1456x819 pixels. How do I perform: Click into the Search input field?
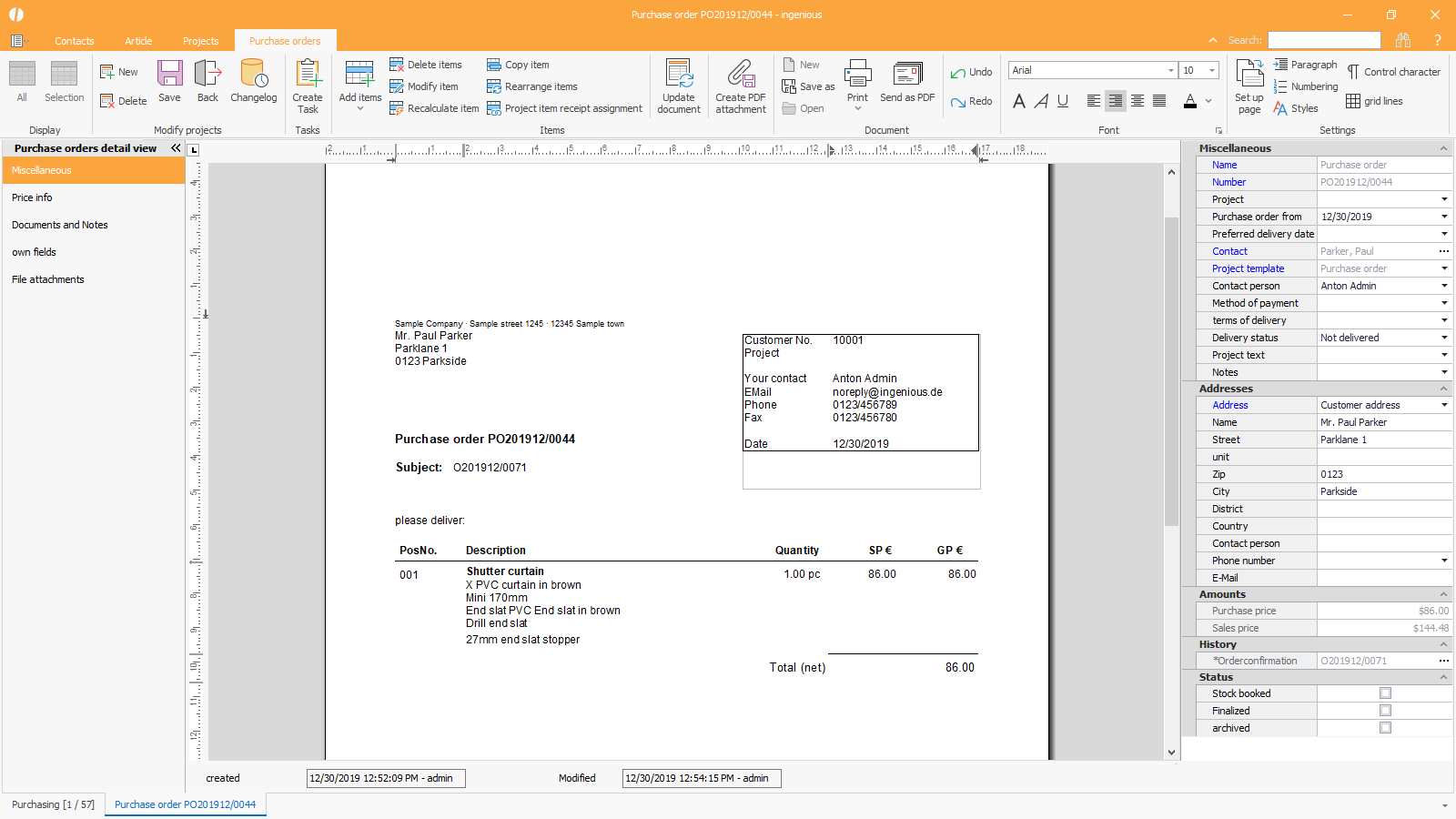coord(1324,40)
